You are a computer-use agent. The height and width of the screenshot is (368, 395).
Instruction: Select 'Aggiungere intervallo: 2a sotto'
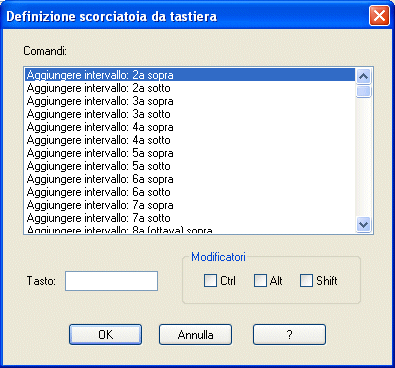[190, 88]
